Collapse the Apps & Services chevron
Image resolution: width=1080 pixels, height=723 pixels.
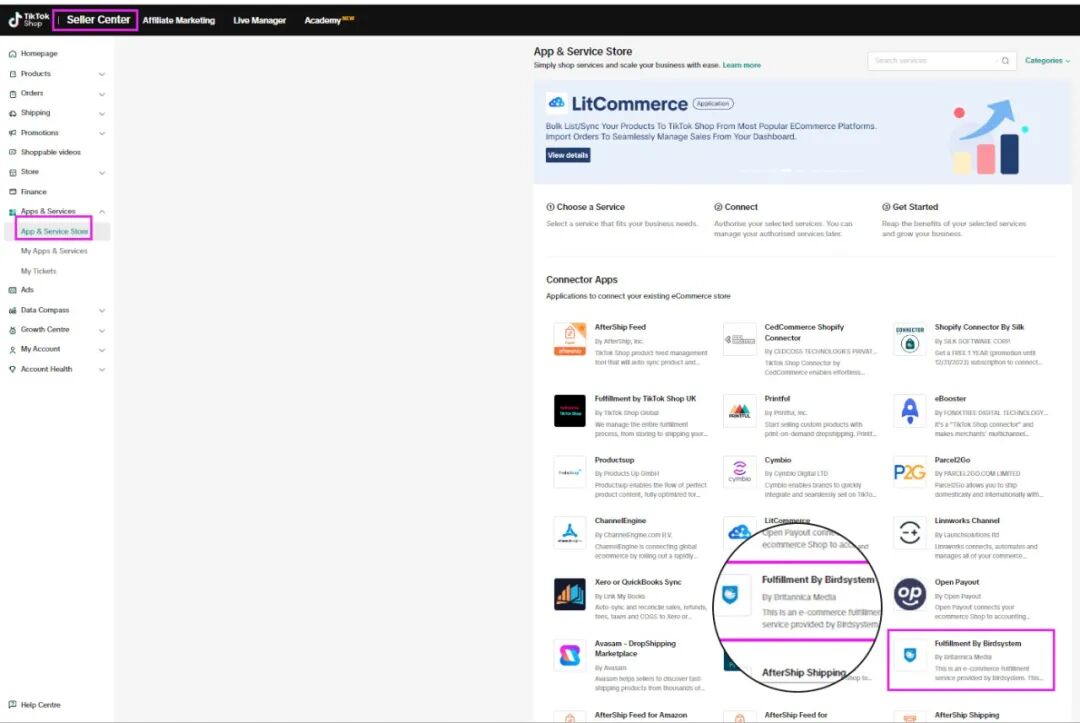[x=102, y=211]
